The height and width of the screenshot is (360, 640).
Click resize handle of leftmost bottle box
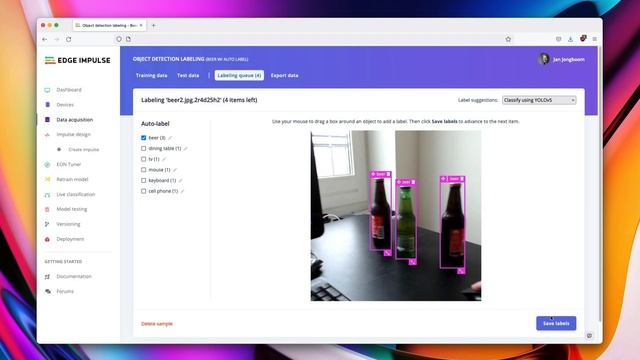tap(387, 253)
